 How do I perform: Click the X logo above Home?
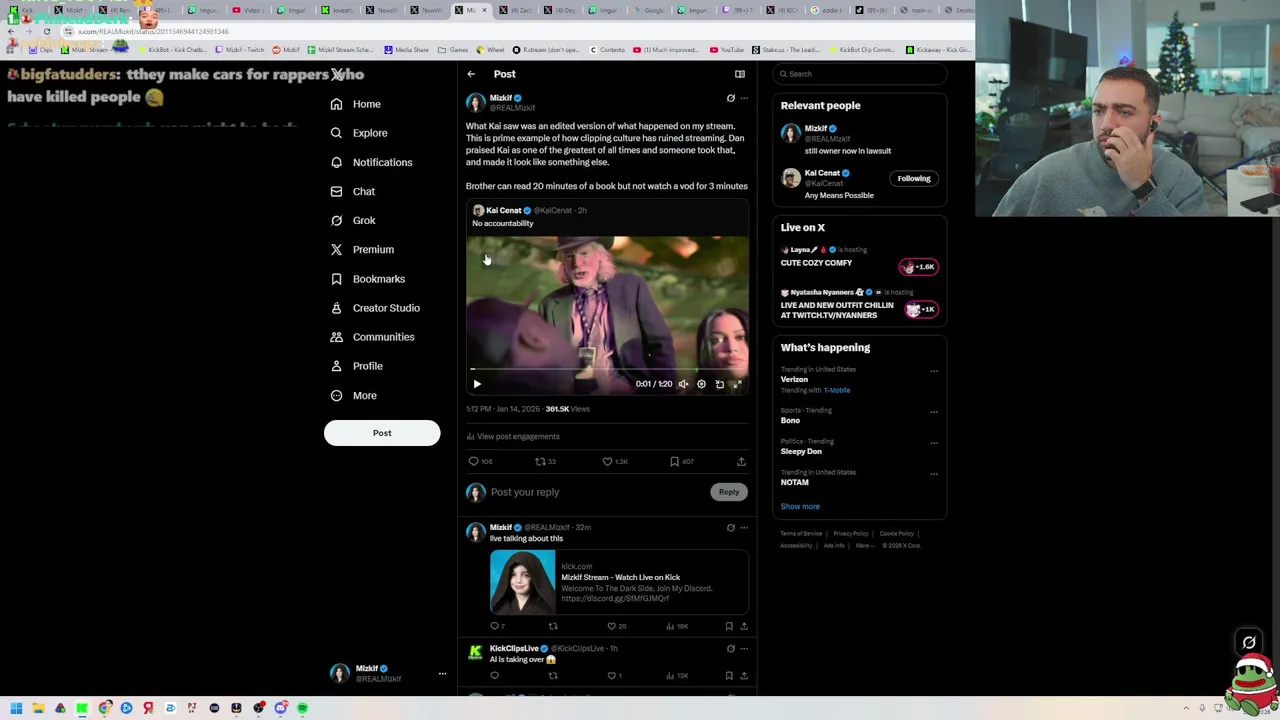(x=337, y=74)
